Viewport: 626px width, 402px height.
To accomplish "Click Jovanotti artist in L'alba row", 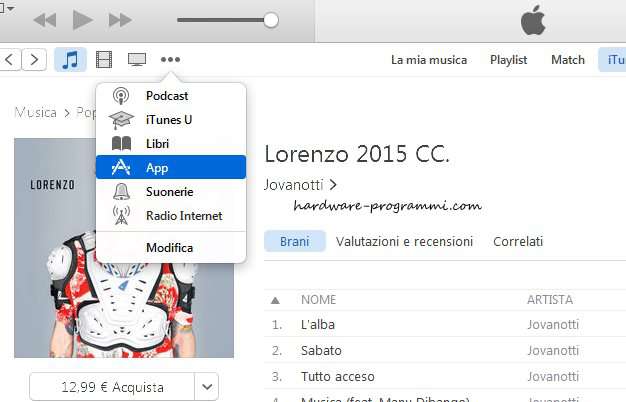I will [553, 325].
